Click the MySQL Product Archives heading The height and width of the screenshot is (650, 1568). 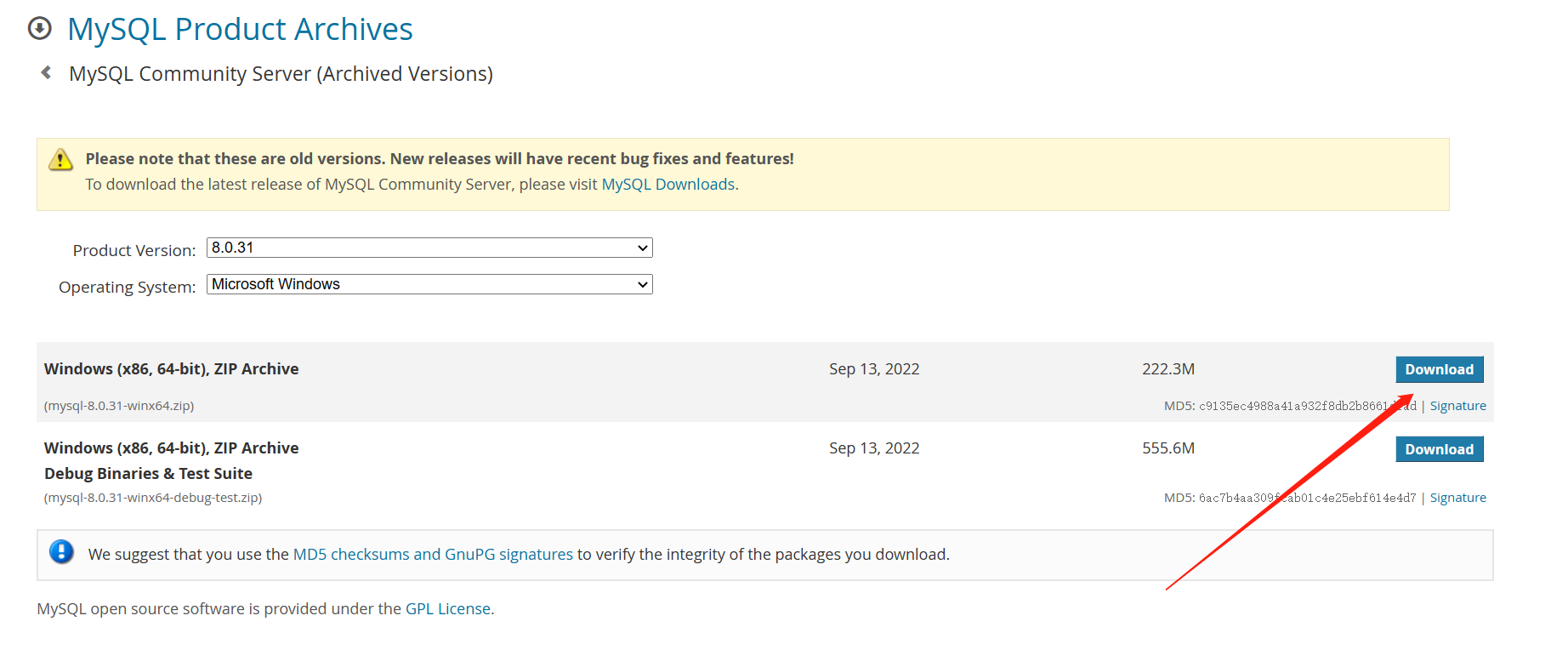point(240,29)
